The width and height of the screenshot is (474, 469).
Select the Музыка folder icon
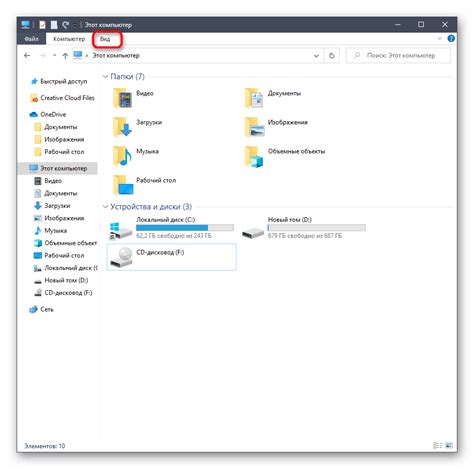tap(123, 156)
